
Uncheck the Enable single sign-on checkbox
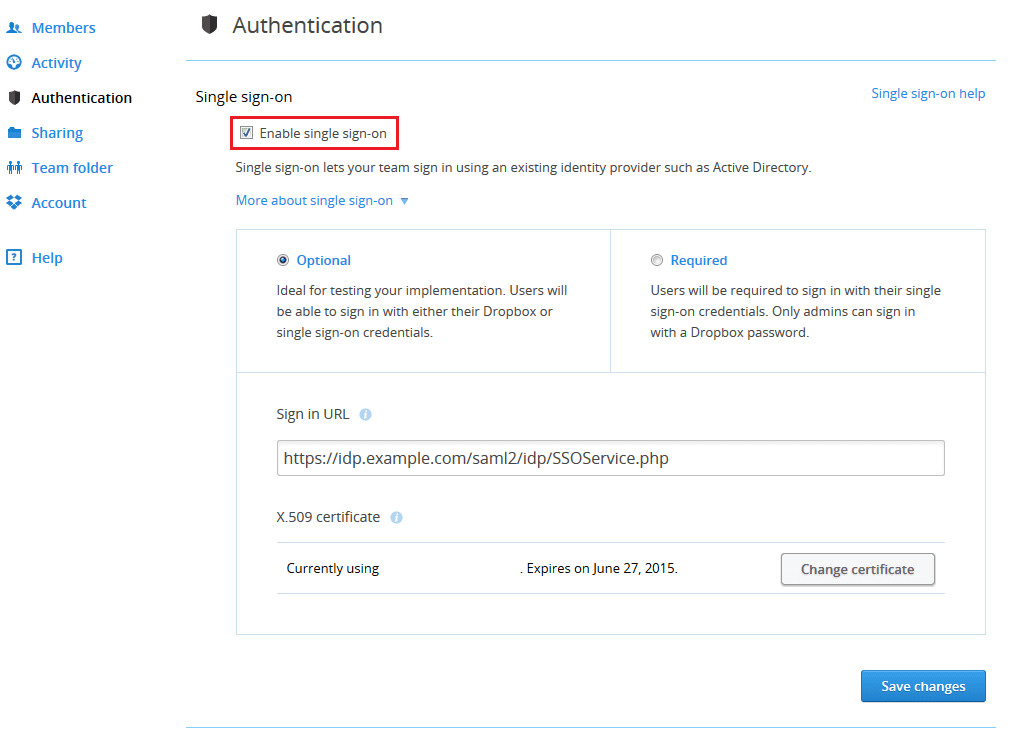coord(246,132)
